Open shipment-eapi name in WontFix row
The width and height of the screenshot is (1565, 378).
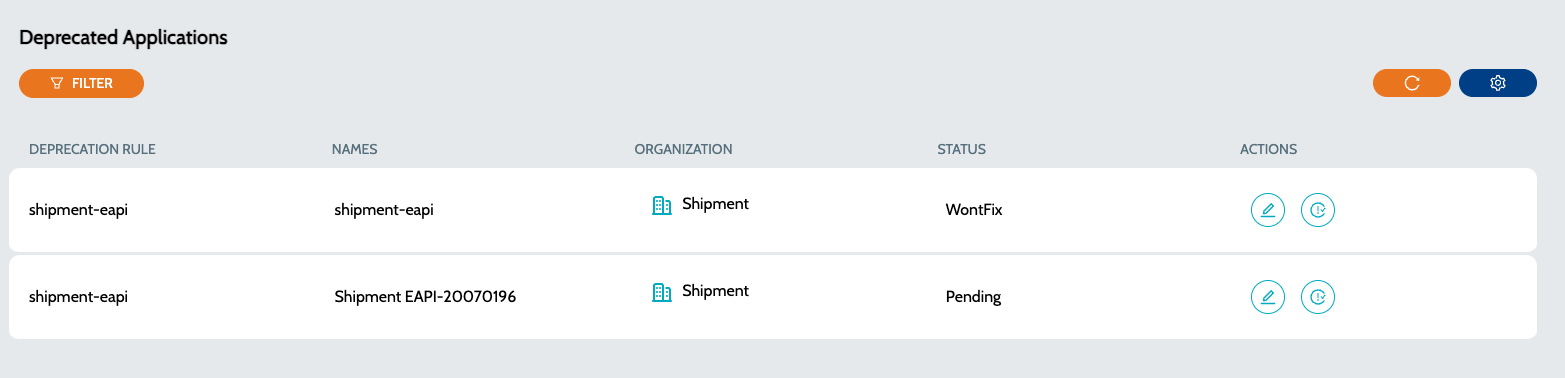click(x=384, y=210)
